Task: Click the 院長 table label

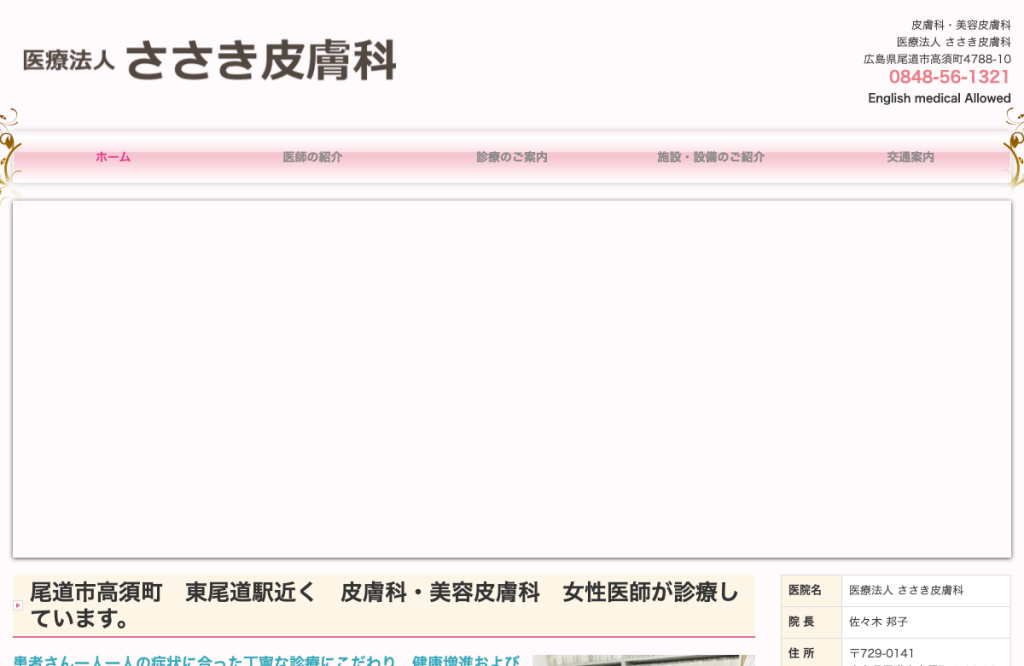Action: [x=801, y=622]
